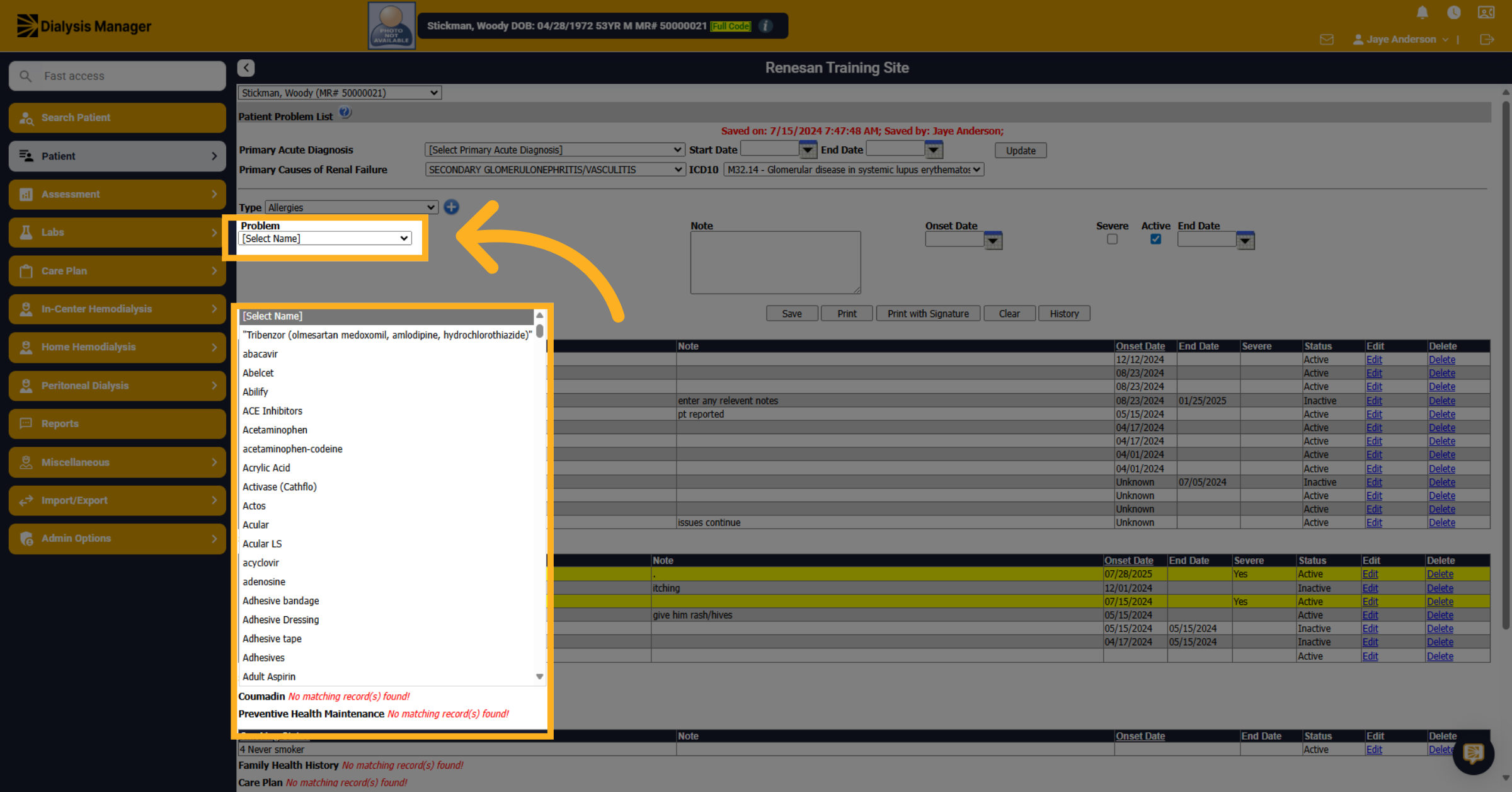Click the patient info icon beside Full Code

pos(766,26)
